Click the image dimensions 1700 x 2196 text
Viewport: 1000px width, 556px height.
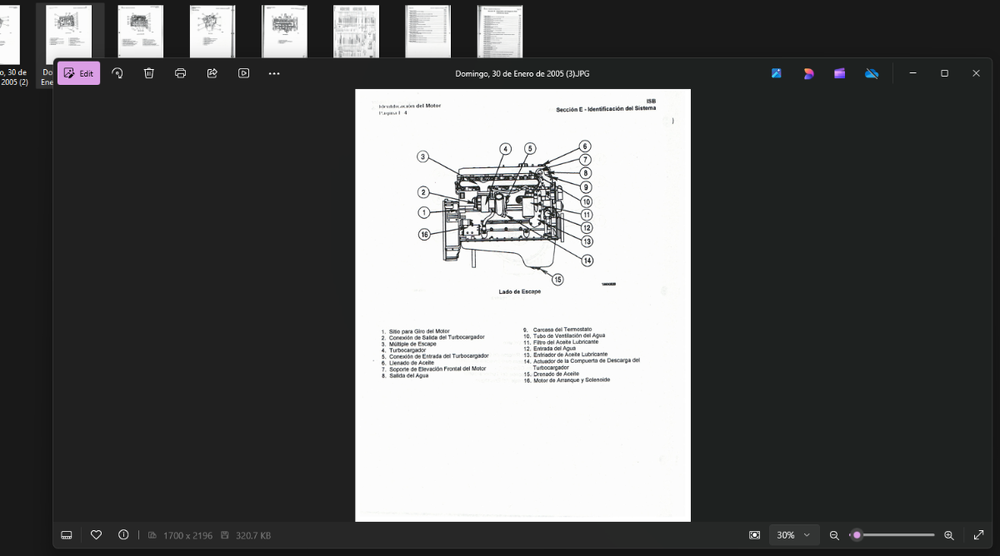pyautogui.click(x=188, y=536)
